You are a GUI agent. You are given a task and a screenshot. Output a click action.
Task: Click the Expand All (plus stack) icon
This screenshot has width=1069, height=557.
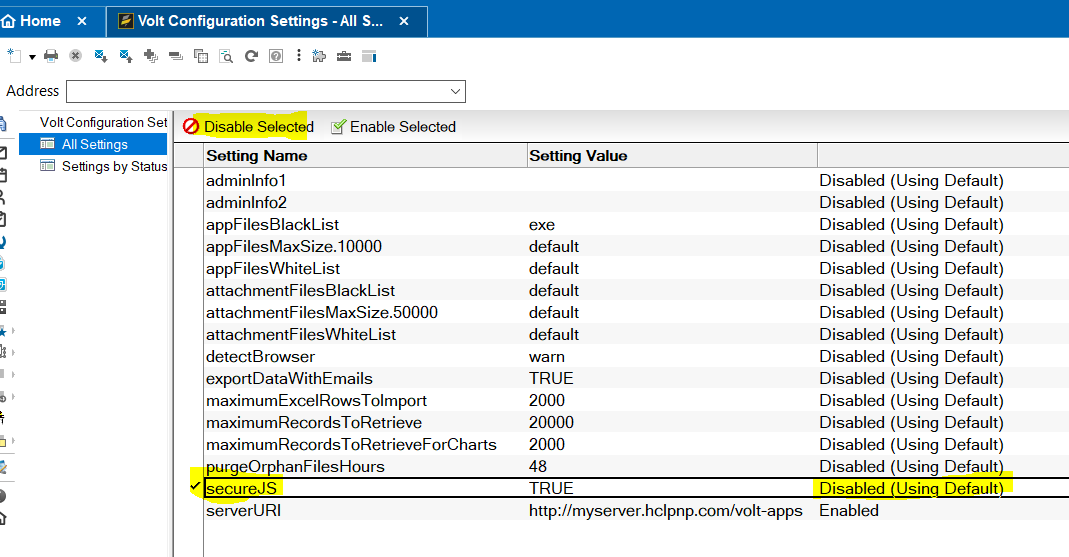[151, 56]
